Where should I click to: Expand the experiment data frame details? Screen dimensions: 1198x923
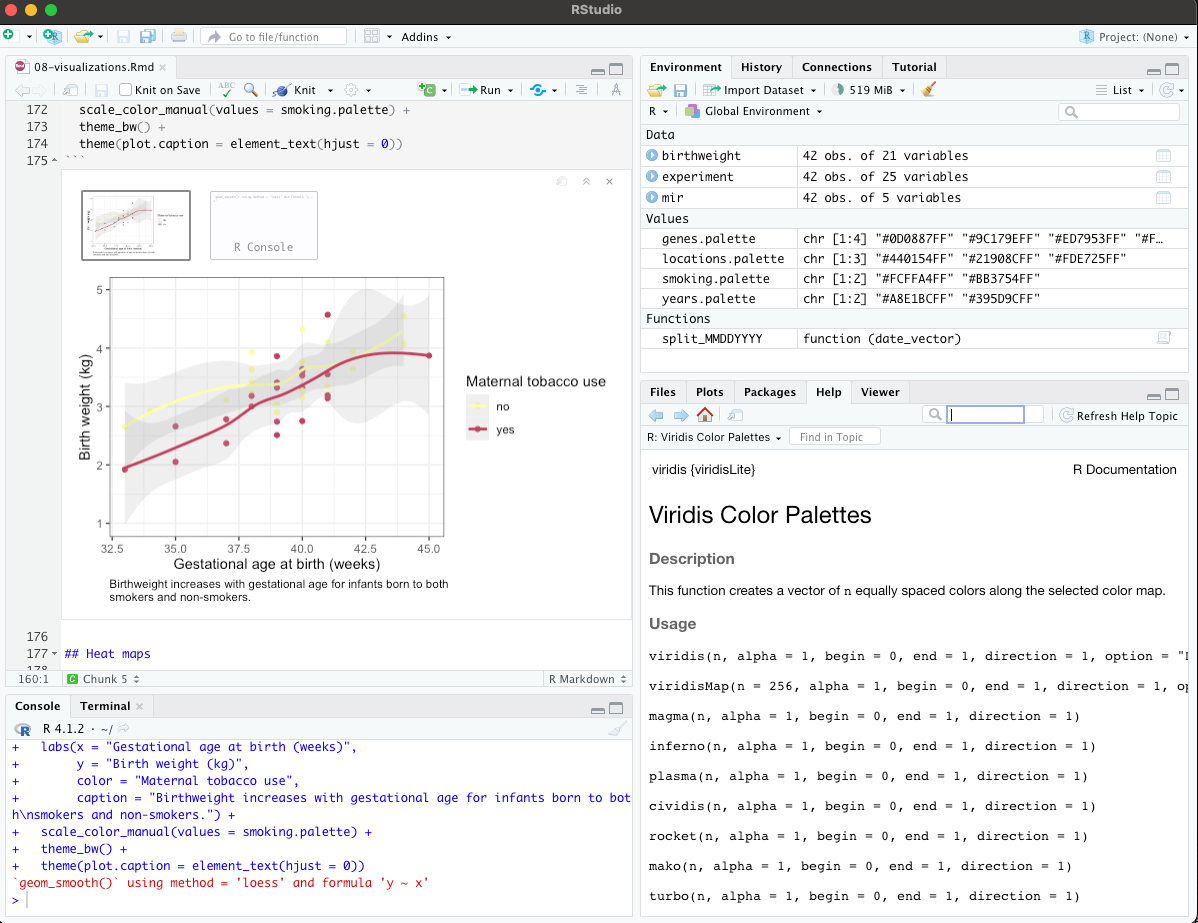(652, 176)
